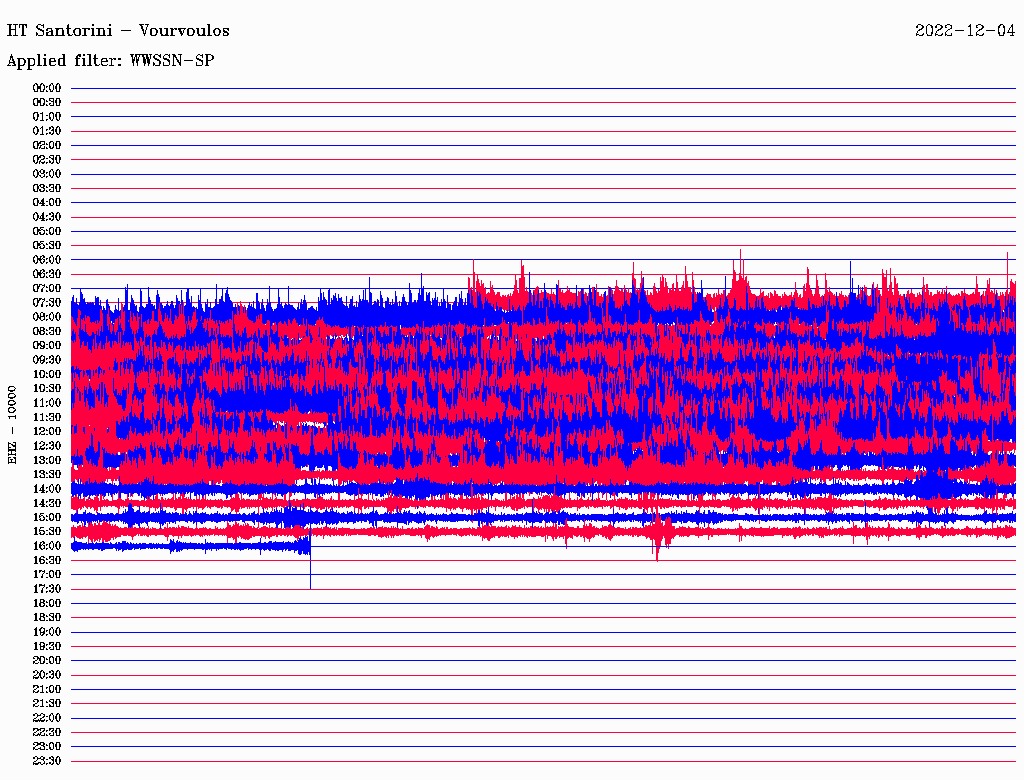Screen dimensions: 1024x780
Task: Click the 14:00 time label
Action: click(x=47, y=489)
